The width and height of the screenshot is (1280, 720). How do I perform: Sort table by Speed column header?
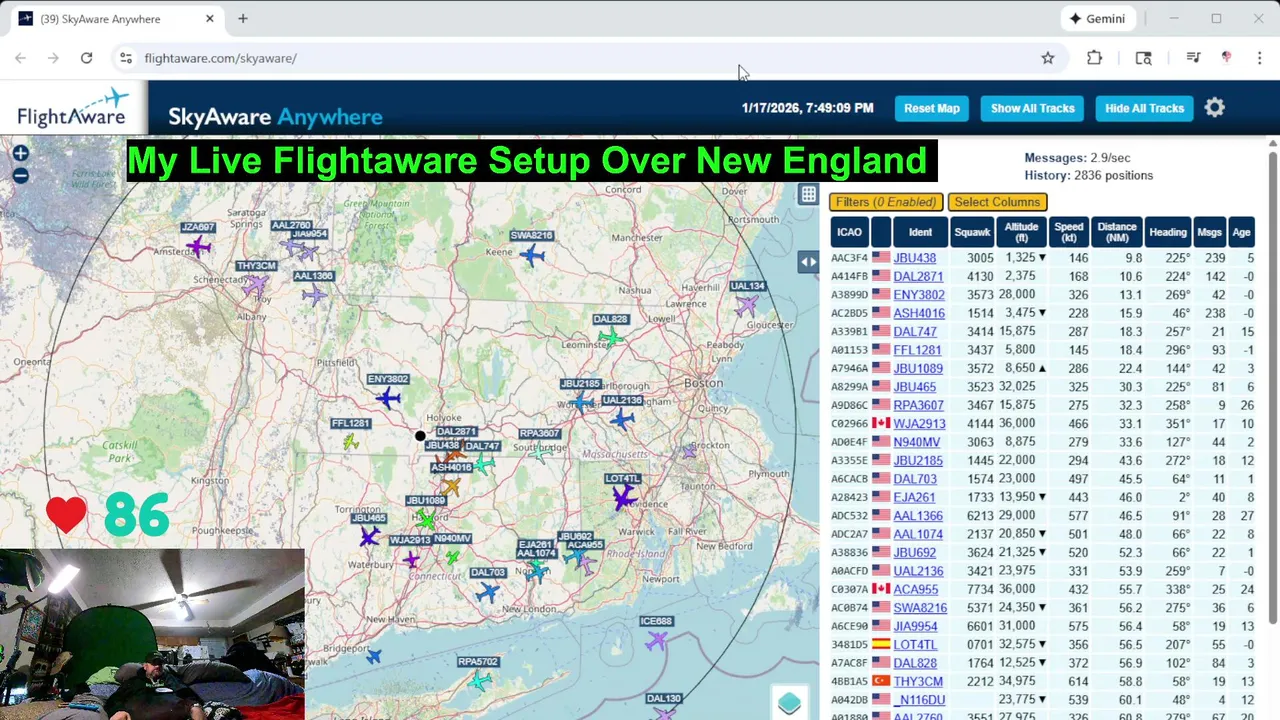[x=1068, y=232]
